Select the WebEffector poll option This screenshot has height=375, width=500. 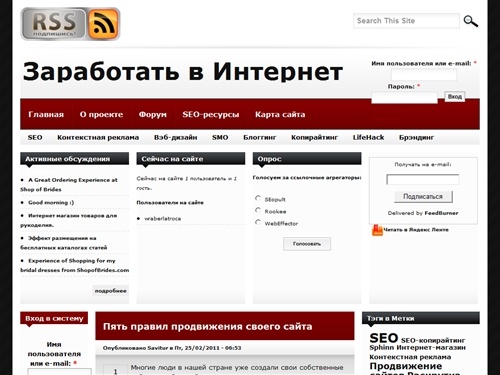(258, 222)
